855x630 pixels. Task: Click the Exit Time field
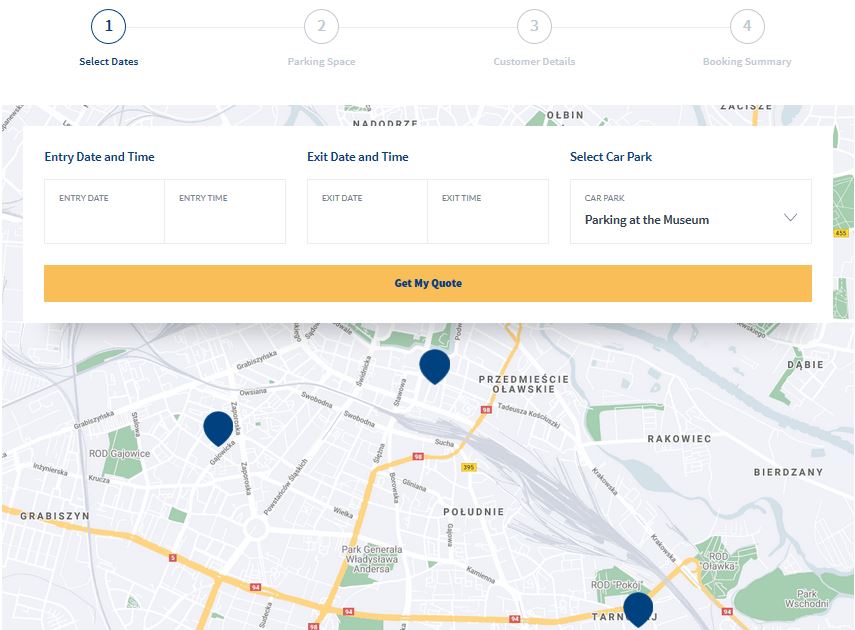487,211
